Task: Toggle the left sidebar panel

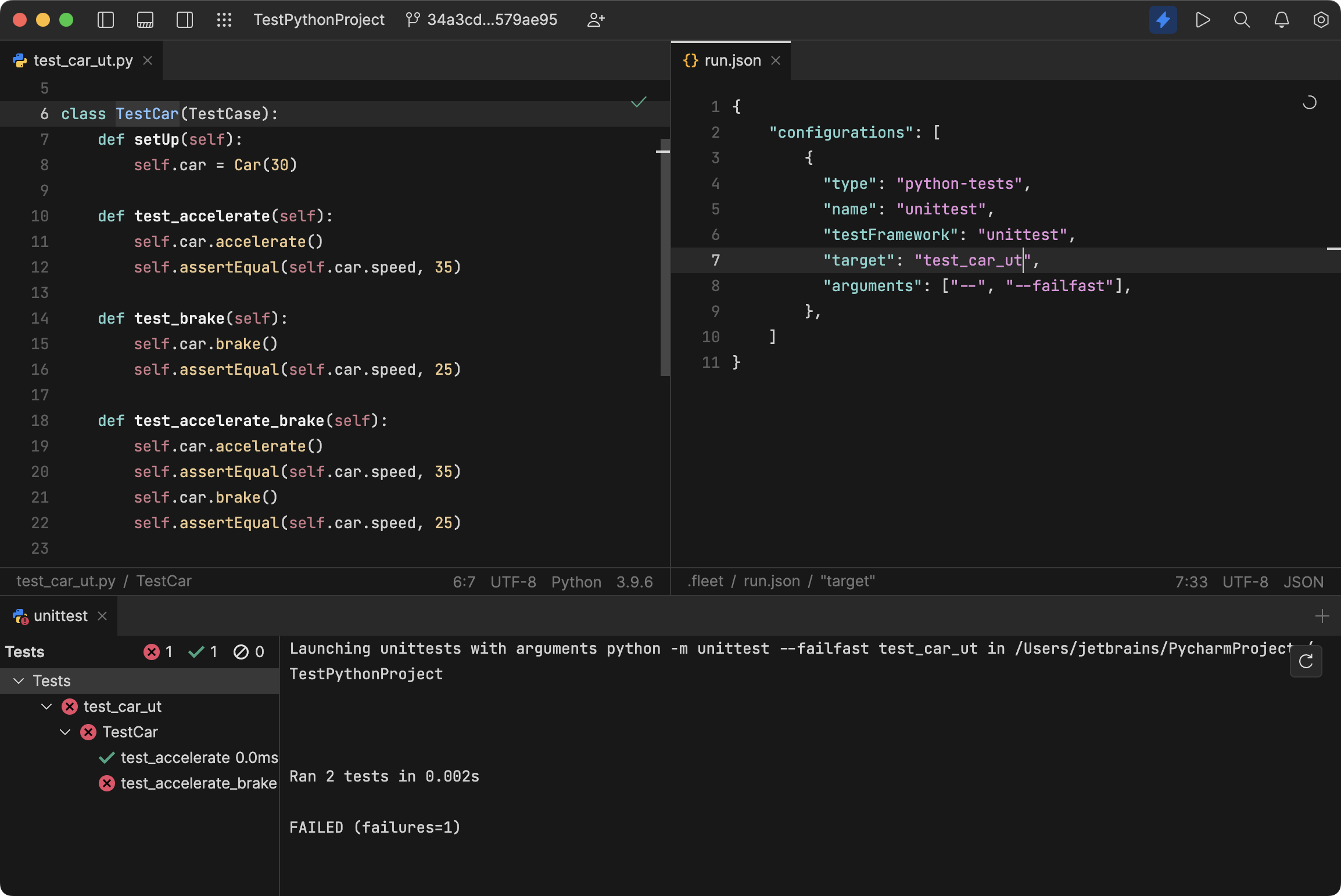Action: (106, 20)
